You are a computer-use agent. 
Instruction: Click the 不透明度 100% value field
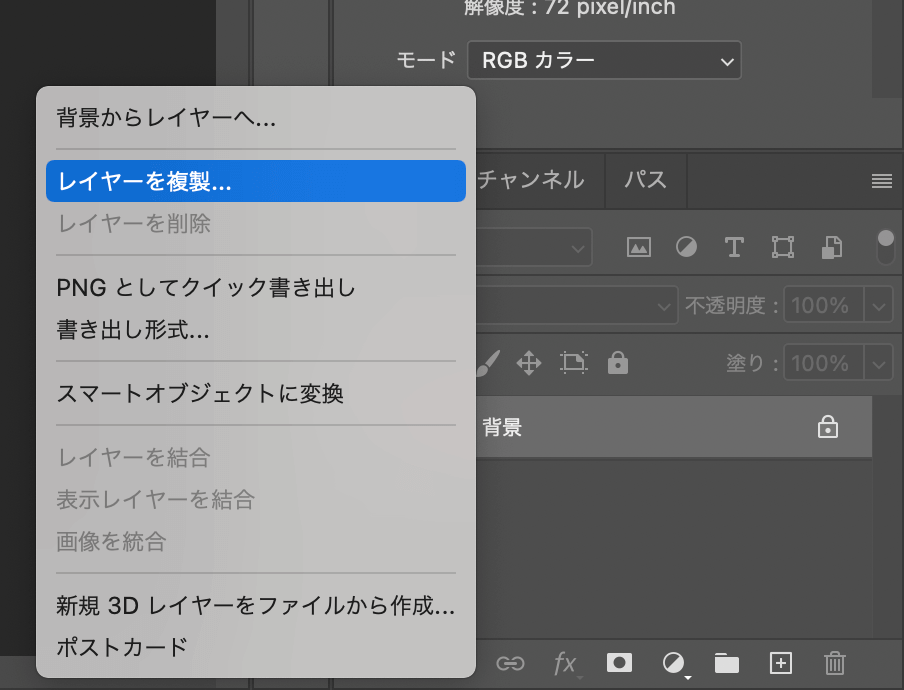click(x=823, y=305)
